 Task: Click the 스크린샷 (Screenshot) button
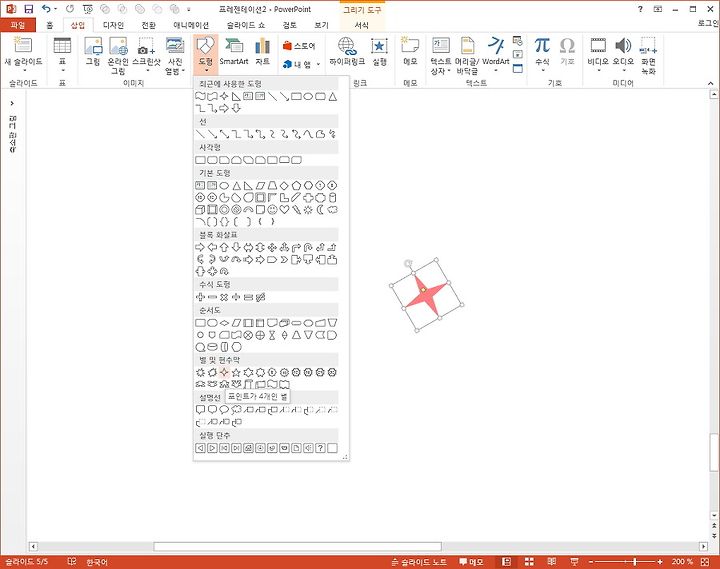pos(146,55)
